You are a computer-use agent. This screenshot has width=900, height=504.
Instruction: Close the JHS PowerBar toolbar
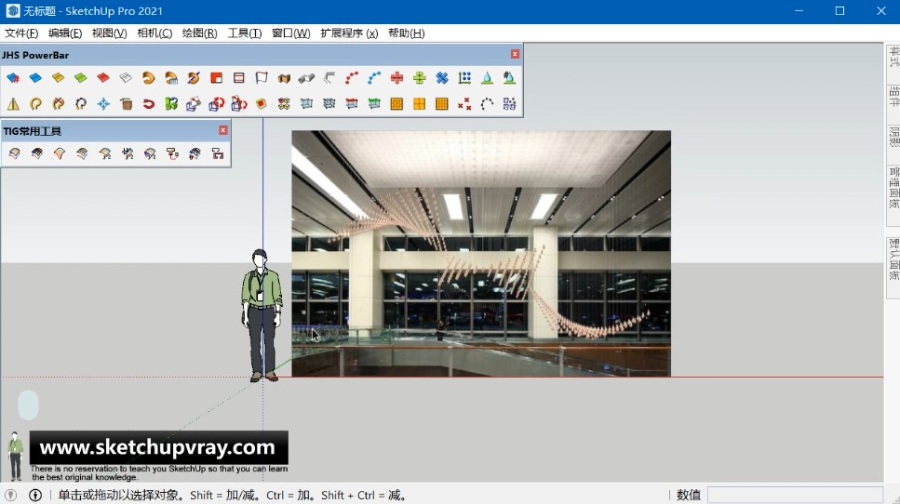(515, 54)
